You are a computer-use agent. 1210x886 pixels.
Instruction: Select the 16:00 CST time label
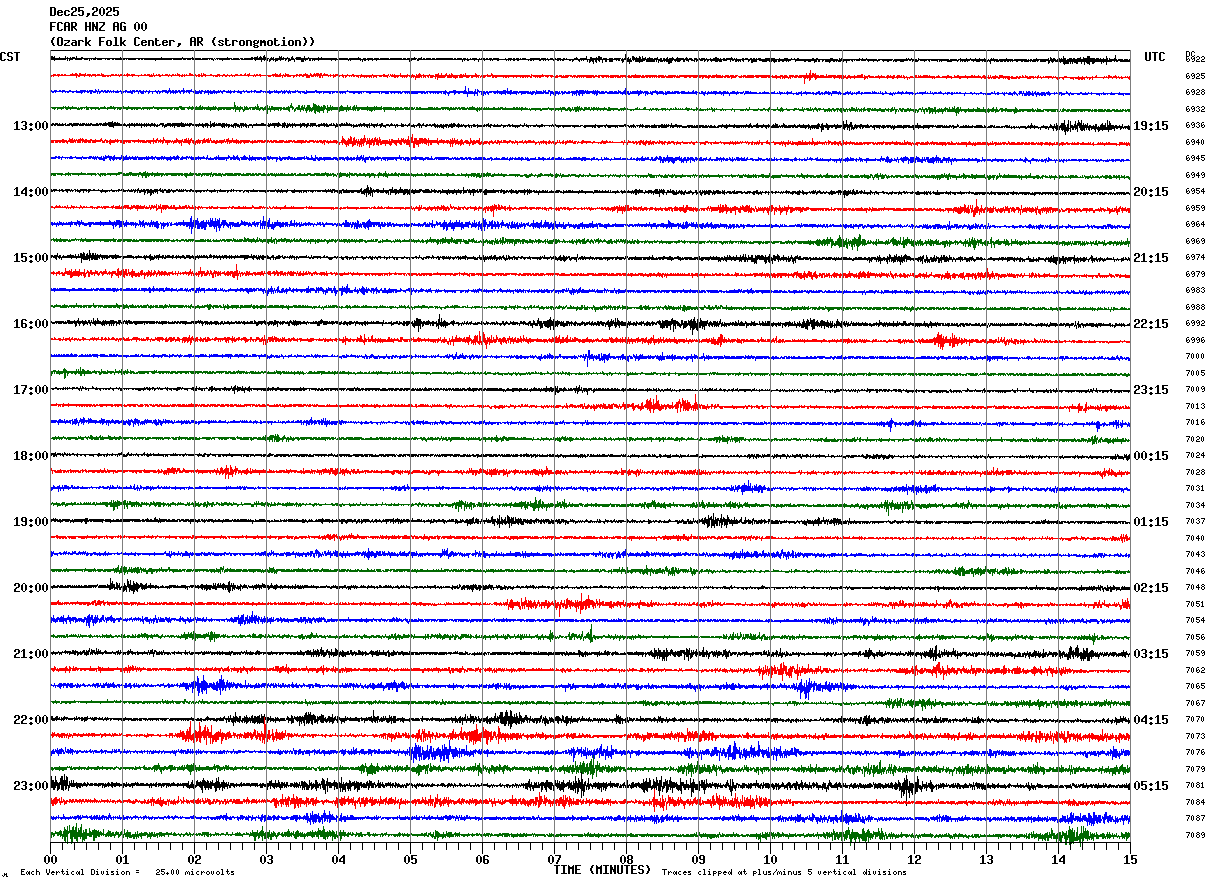(x=31, y=324)
